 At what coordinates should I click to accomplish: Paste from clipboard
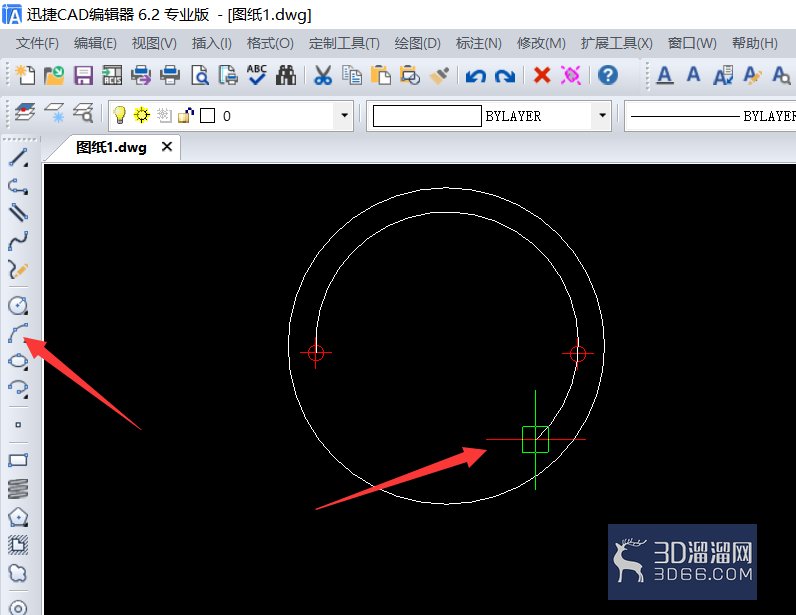pyautogui.click(x=381, y=75)
